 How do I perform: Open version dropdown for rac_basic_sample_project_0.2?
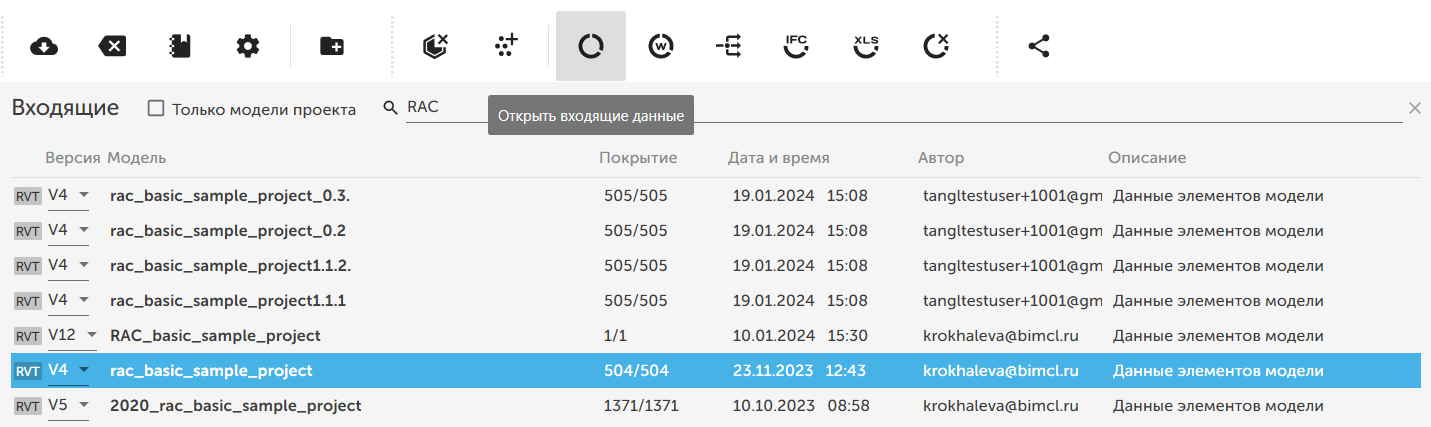69,231
